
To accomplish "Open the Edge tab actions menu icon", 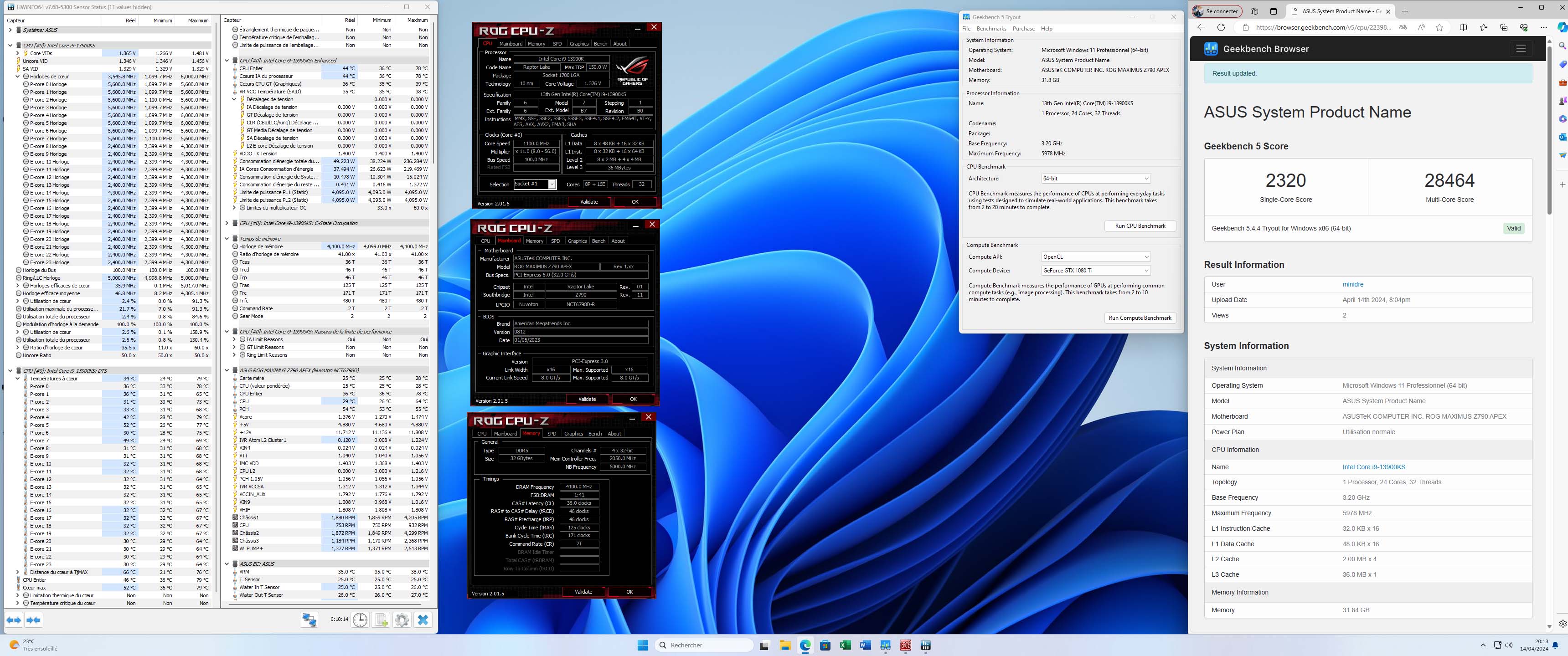I will tap(1274, 11).
